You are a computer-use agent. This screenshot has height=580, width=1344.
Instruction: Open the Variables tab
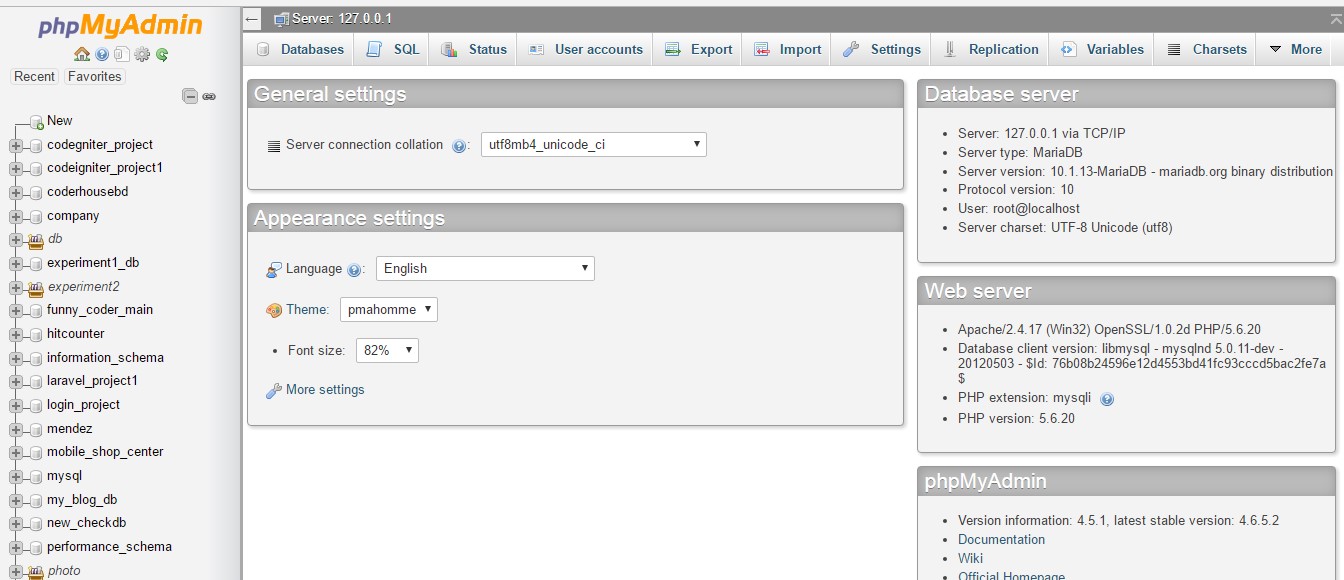click(x=1102, y=49)
